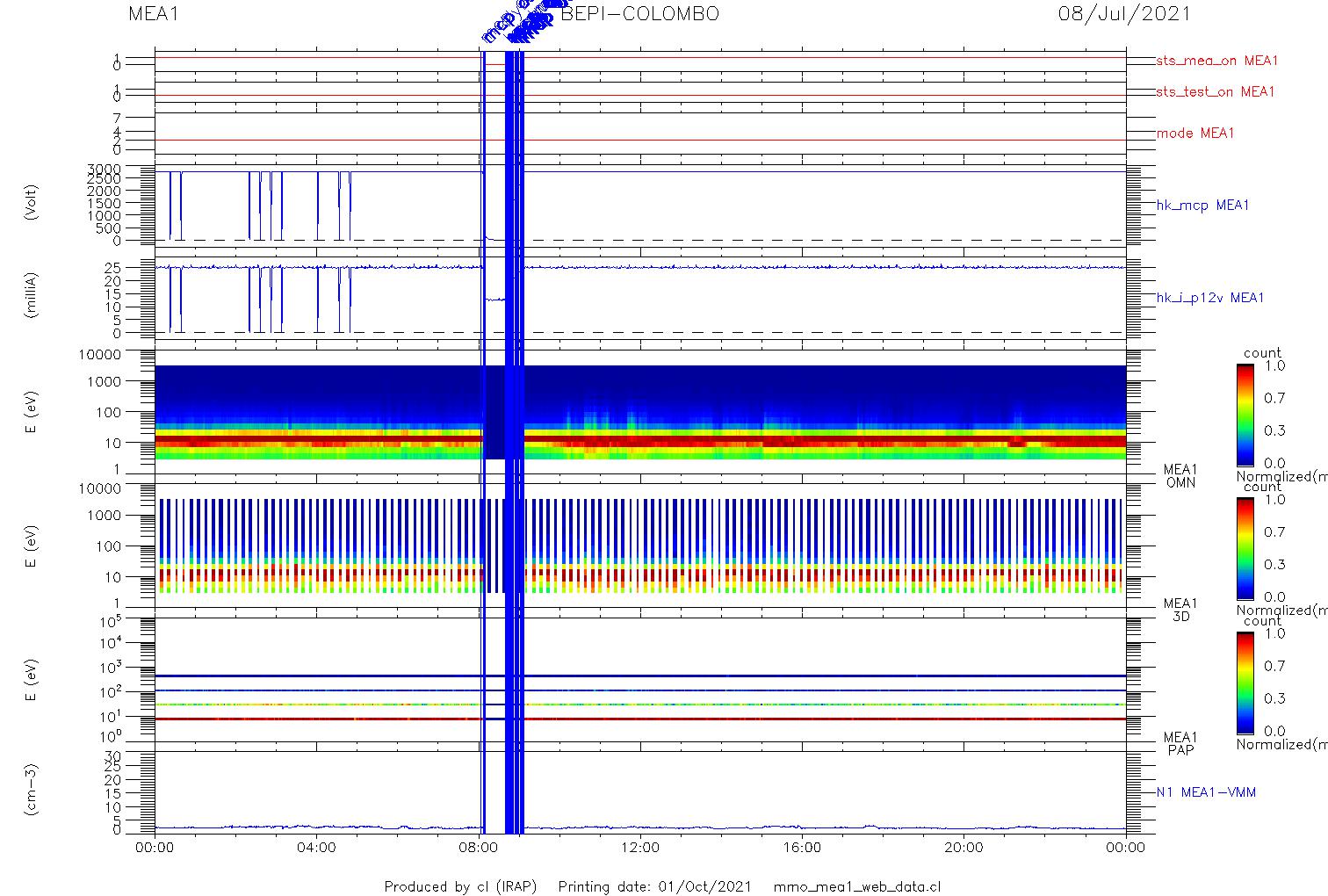The width and height of the screenshot is (1328, 896).
Task: Click the mode MEA1 legend label
Action: (x=1195, y=134)
